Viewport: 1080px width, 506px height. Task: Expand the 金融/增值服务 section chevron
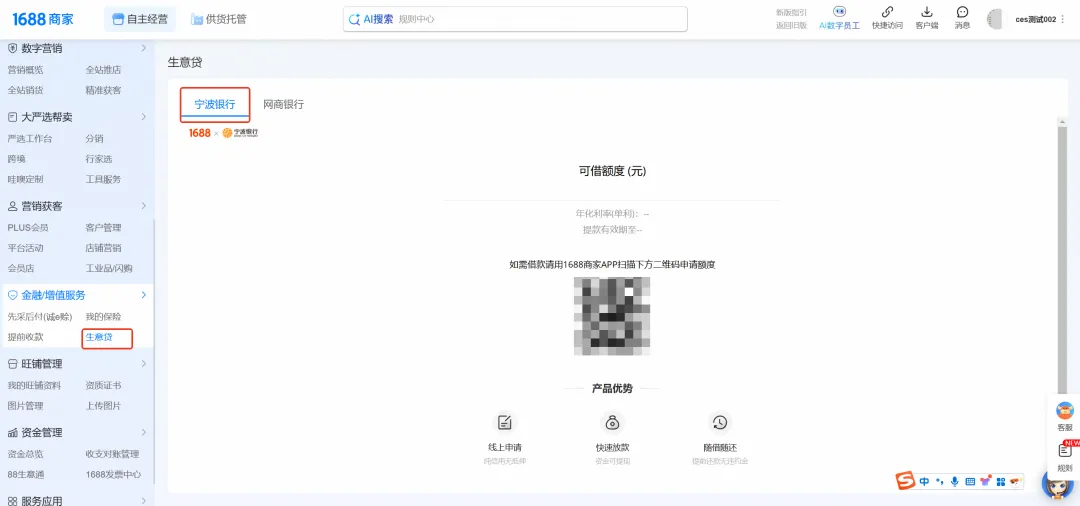click(x=143, y=295)
